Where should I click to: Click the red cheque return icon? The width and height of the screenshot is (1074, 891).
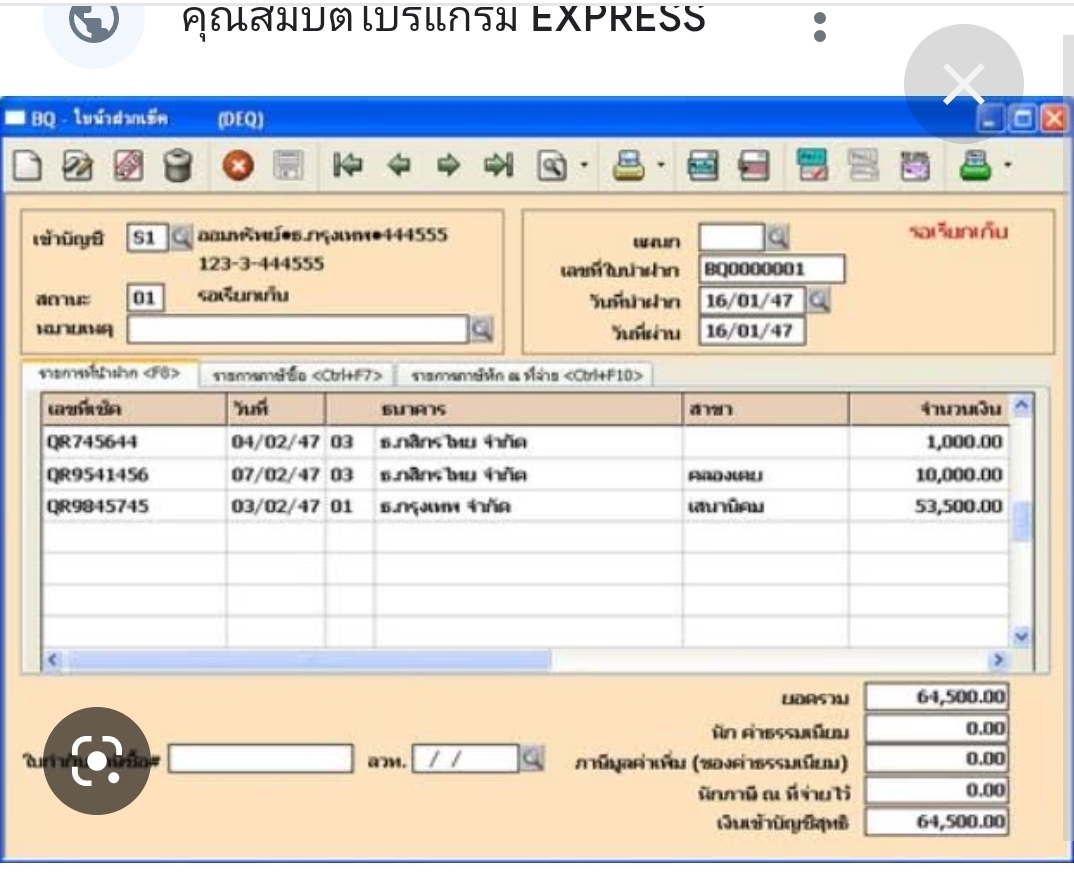753,166
